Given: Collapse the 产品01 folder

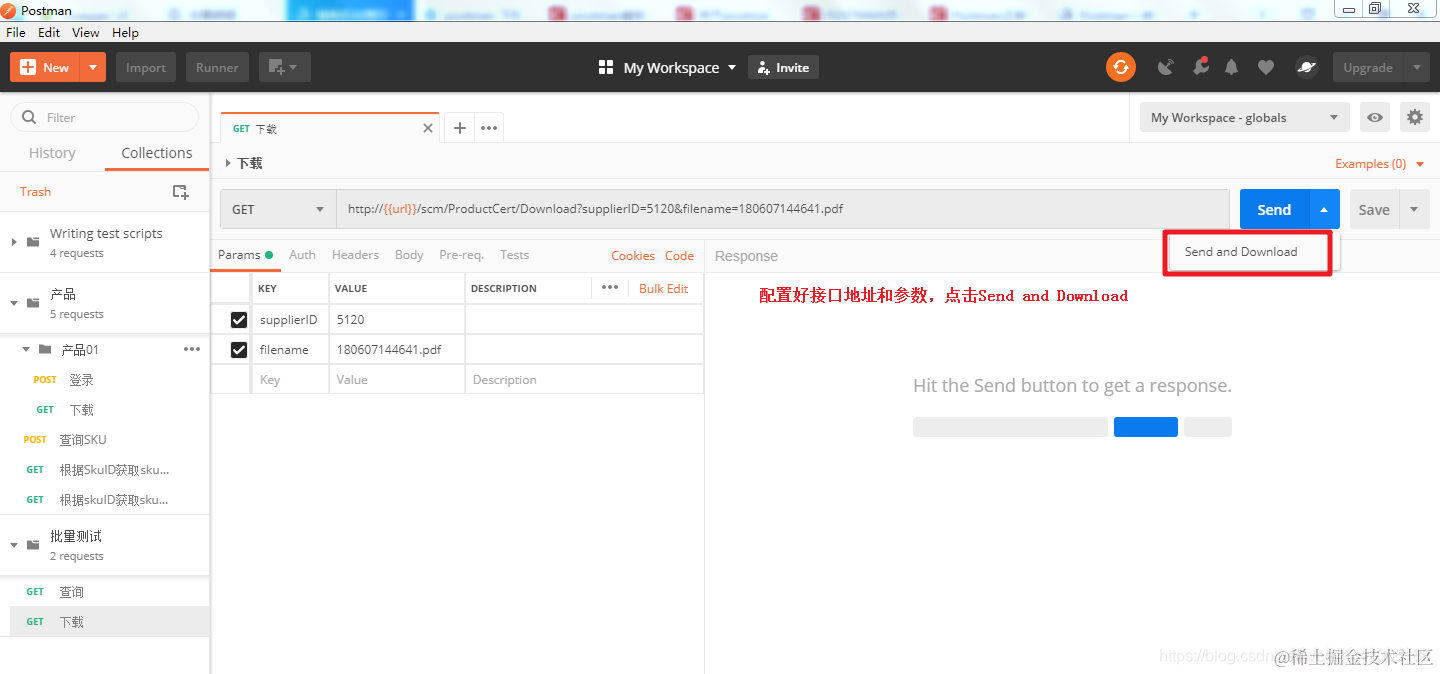Looking at the screenshot, I should 27,349.
